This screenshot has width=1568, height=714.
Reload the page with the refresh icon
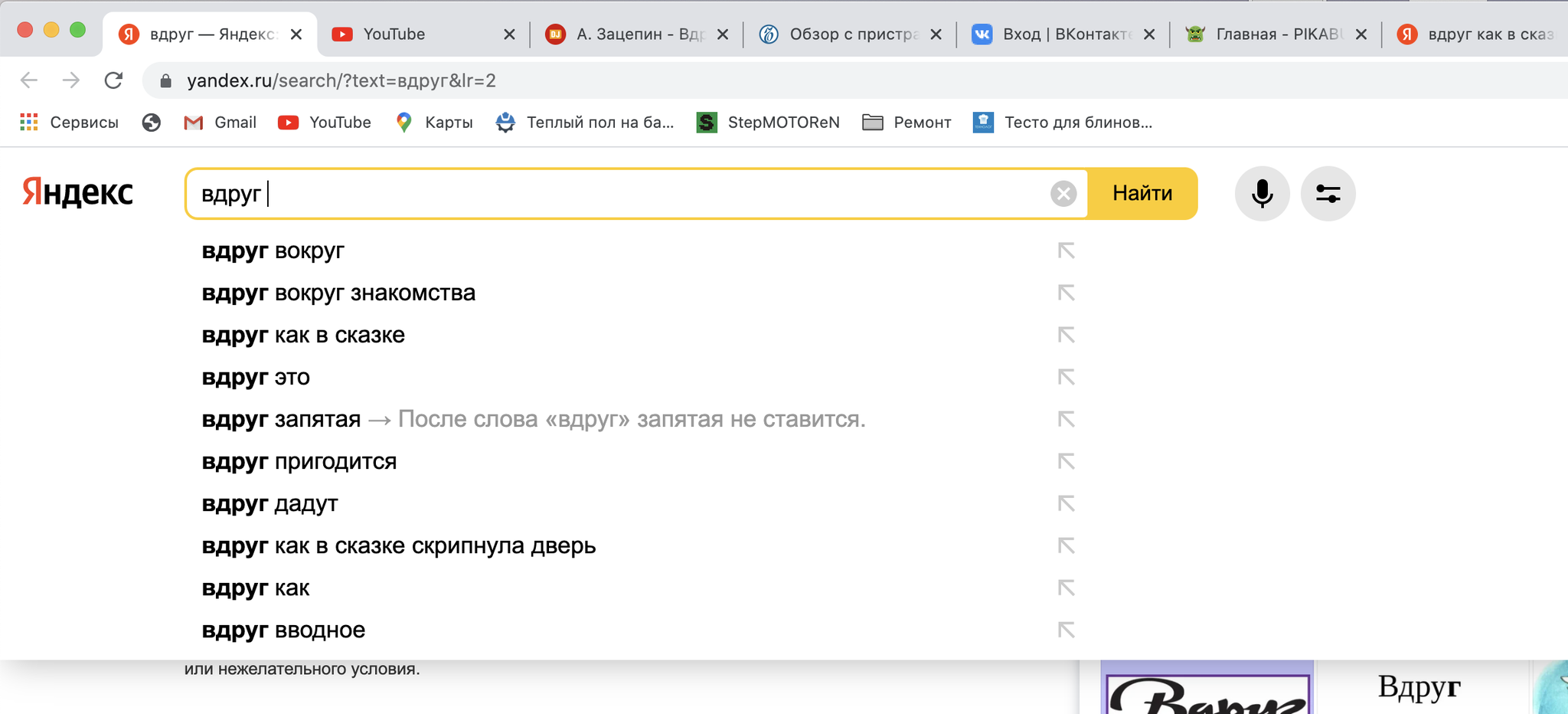(x=113, y=80)
